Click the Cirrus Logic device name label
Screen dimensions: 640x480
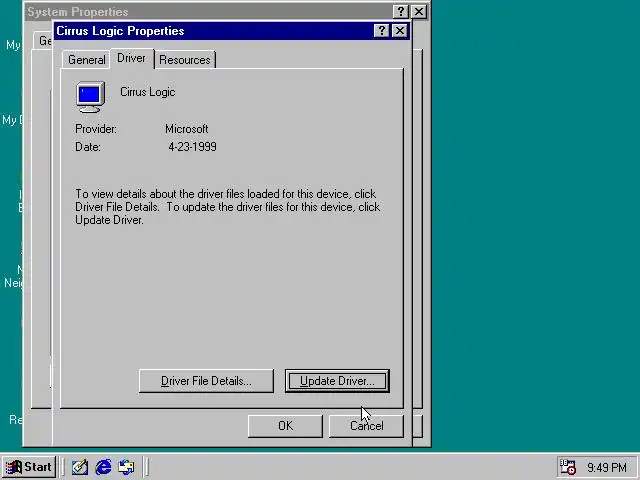(147, 92)
